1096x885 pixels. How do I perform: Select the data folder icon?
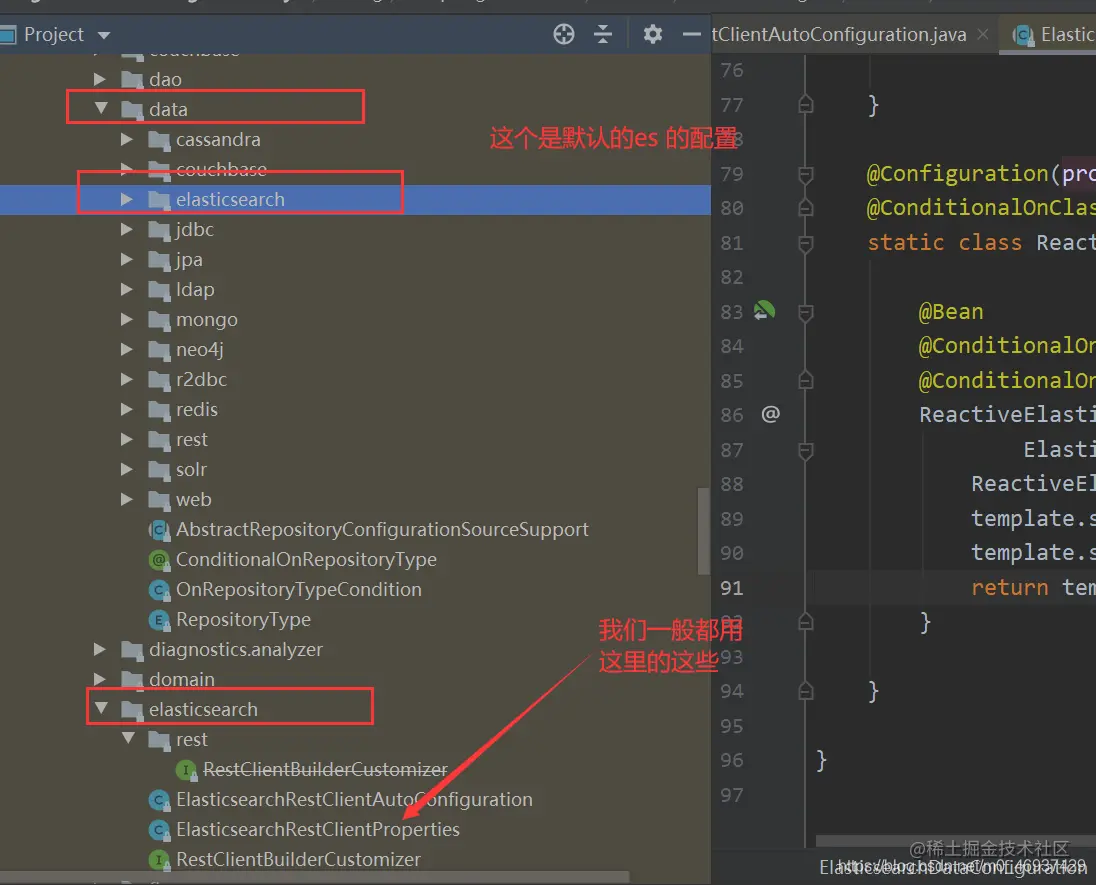coord(132,110)
